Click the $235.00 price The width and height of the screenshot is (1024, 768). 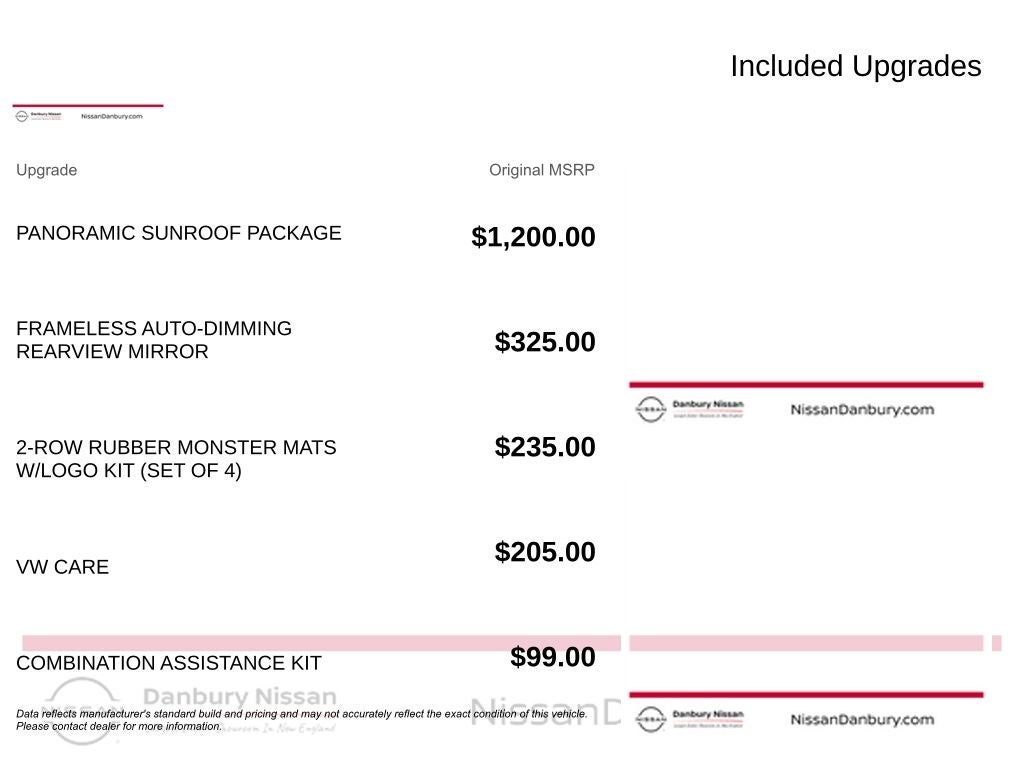click(545, 447)
